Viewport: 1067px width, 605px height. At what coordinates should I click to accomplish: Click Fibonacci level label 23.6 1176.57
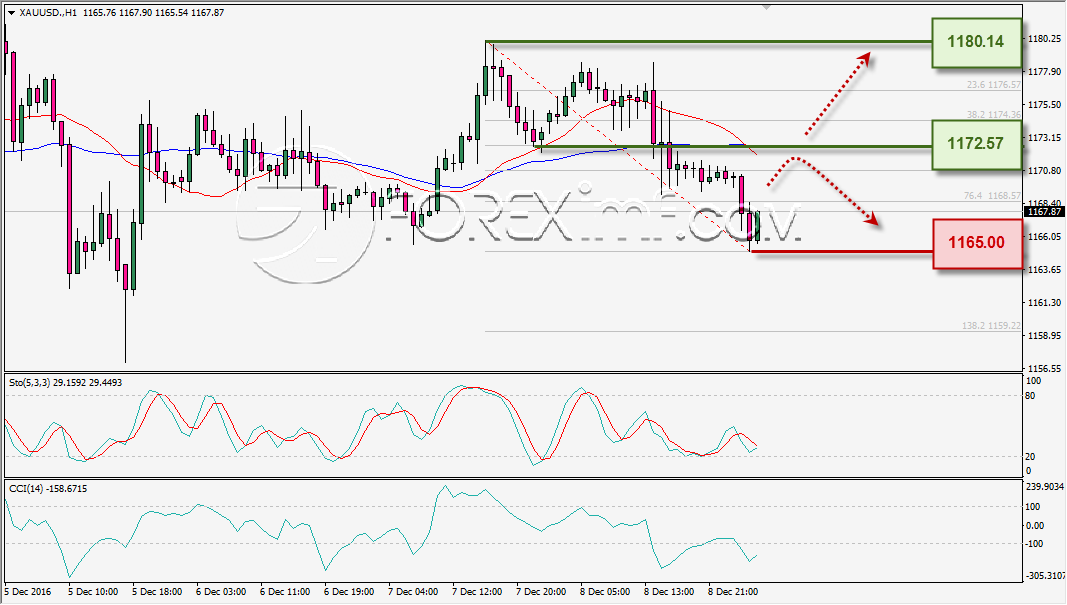[994, 85]
